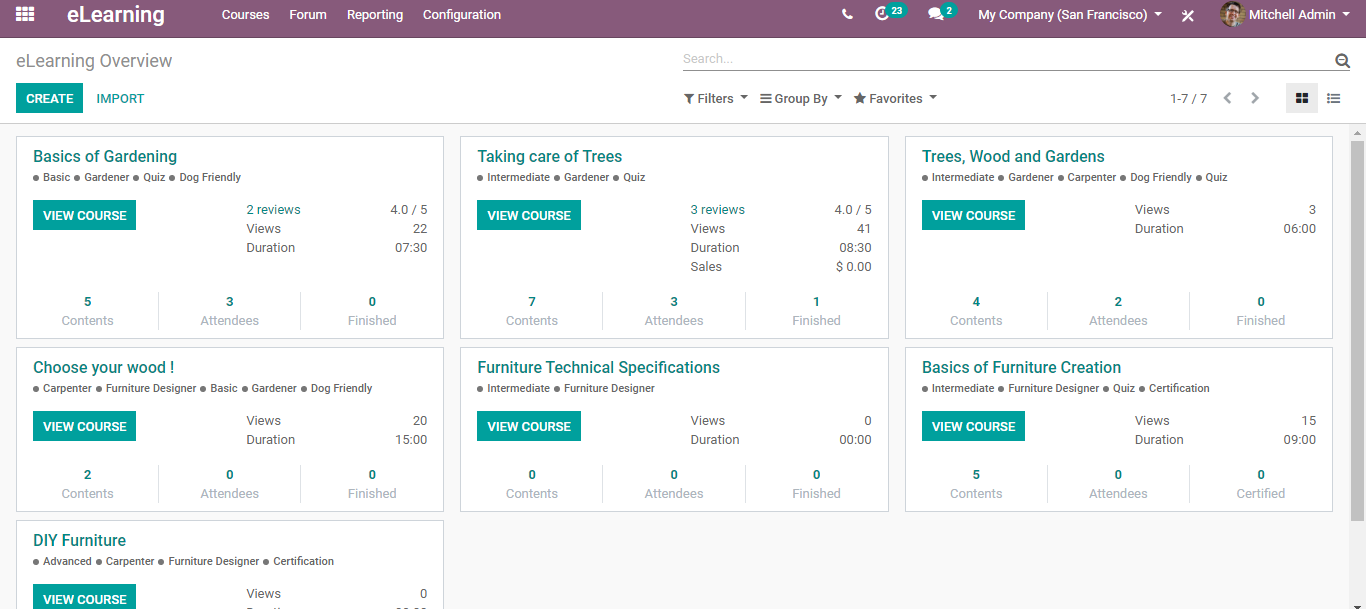Click the Basics of Gardening title
The image size is (1366, 609).
pos(105,156)
